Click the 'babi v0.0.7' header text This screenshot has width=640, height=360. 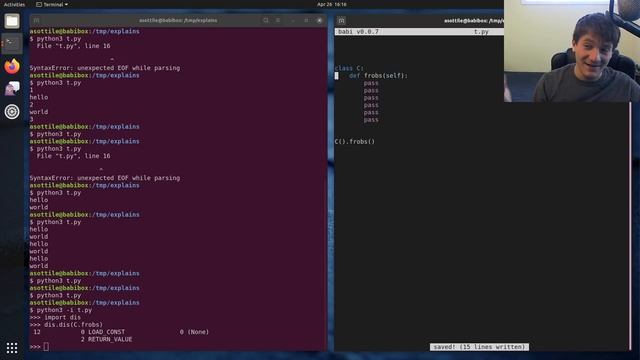(358, 31)
